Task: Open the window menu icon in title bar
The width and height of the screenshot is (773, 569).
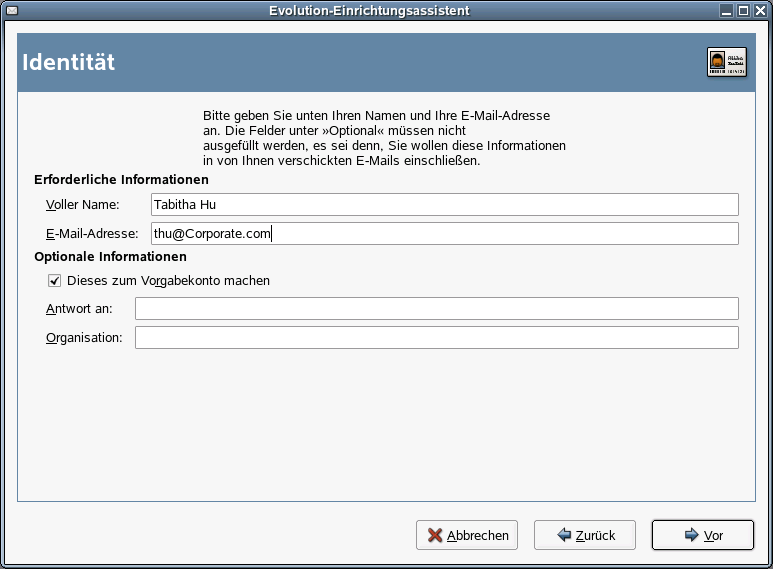Action: point(12,10)
